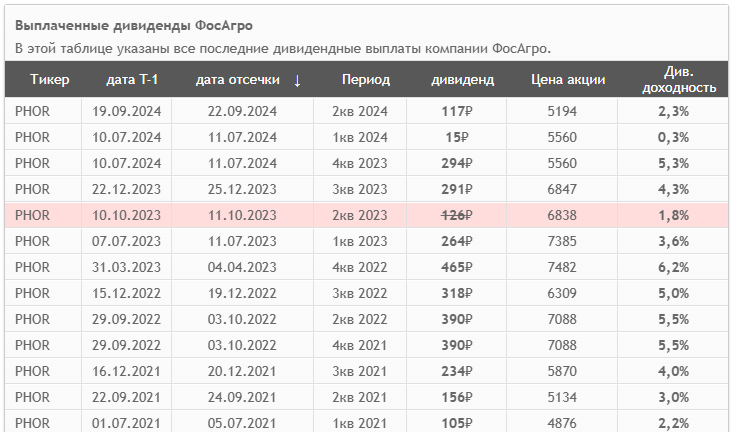Click the share price 6309
Image resolution: width=731 pixels, height=432 pixels.
(562, 294)
